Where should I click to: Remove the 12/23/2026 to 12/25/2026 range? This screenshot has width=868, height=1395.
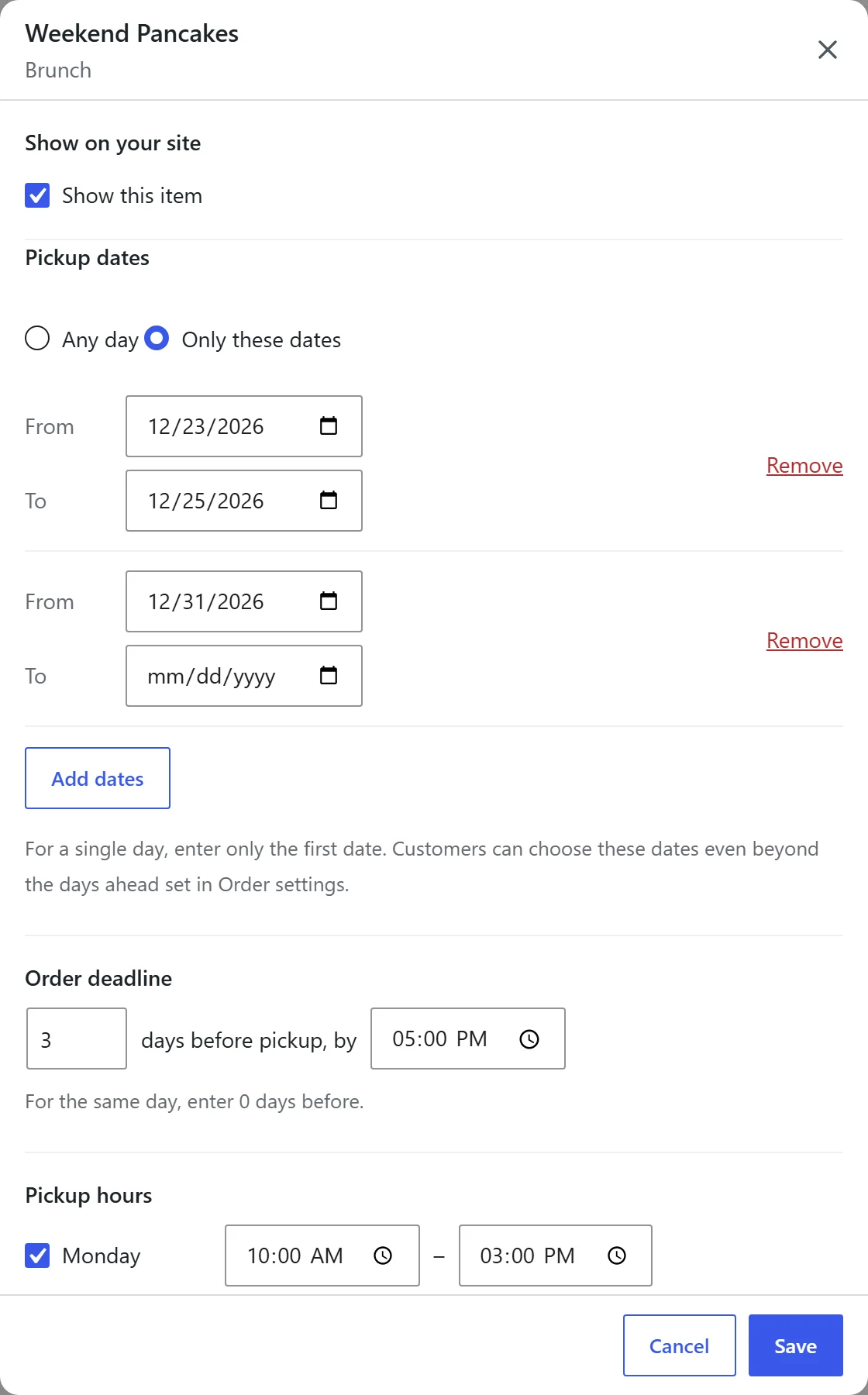pos(804,465)
